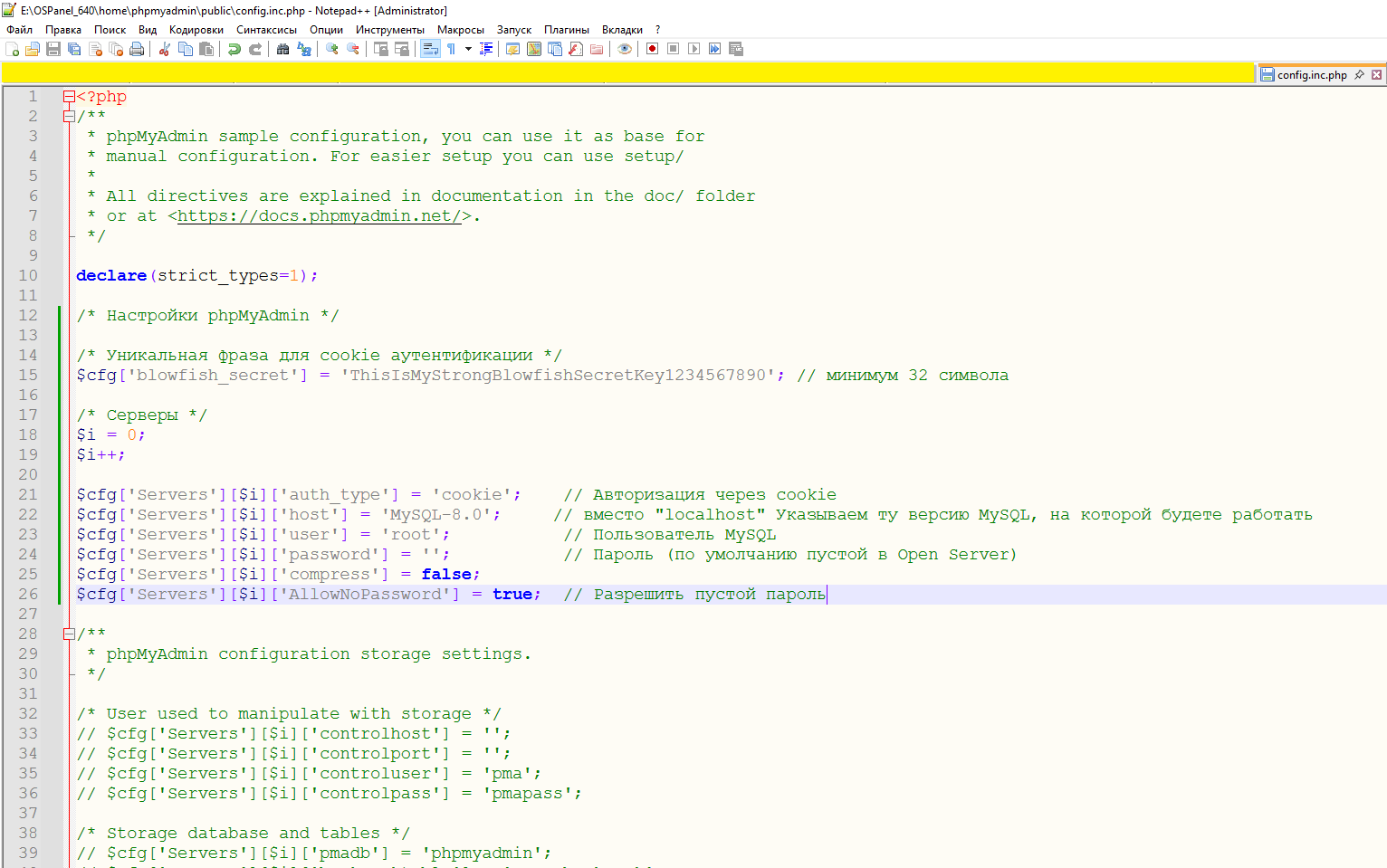The width and height of the screenshot is (1387, 868).
Task: Toggle word wrap toolbar button
Action: [x=430, y=49]
